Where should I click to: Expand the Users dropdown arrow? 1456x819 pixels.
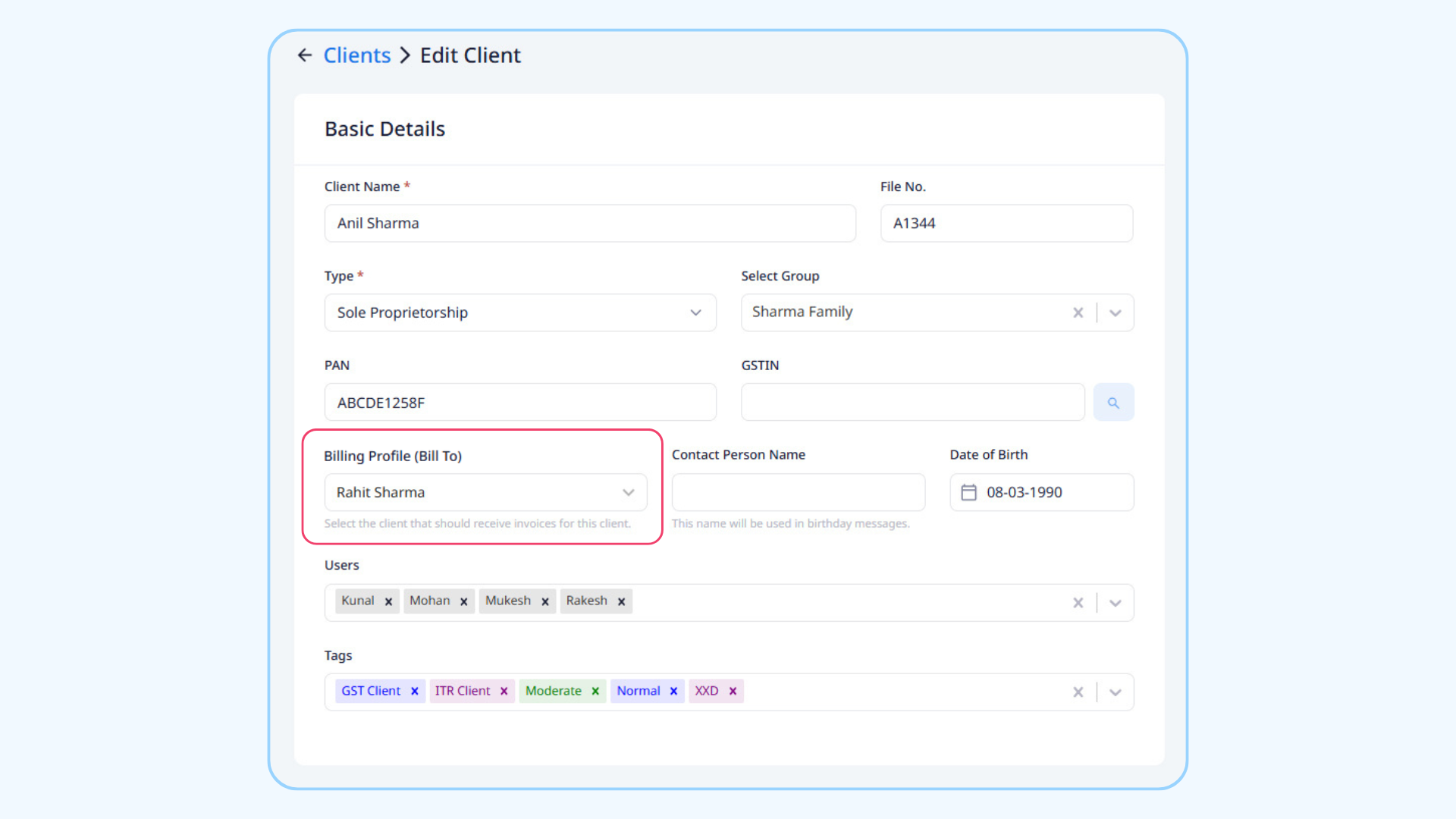click(x=1115, y=603)
